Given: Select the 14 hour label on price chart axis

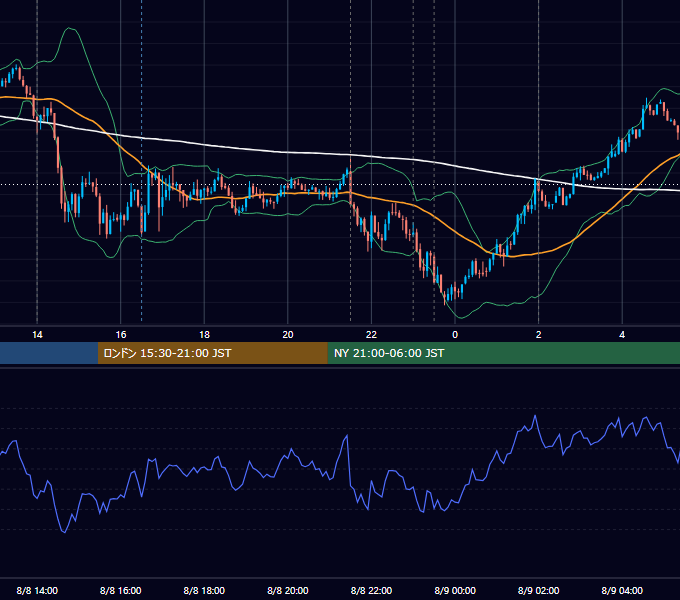Looking at the screenshot, I should (37, 335).
